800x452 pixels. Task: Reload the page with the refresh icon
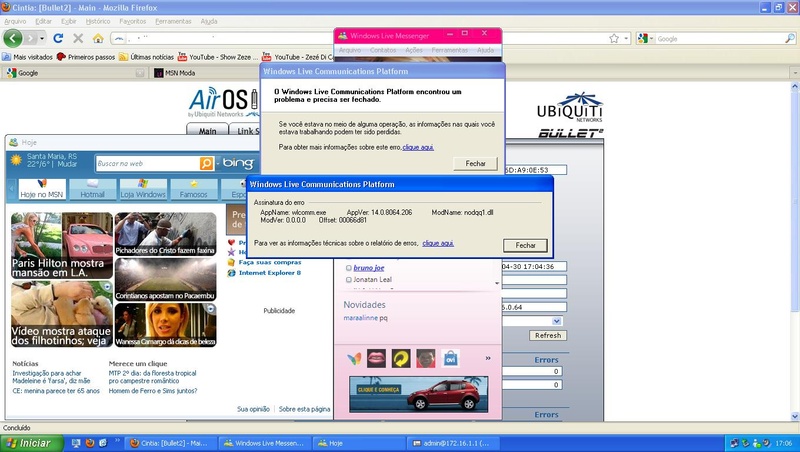pyautogui.click(x=58, y=38)
